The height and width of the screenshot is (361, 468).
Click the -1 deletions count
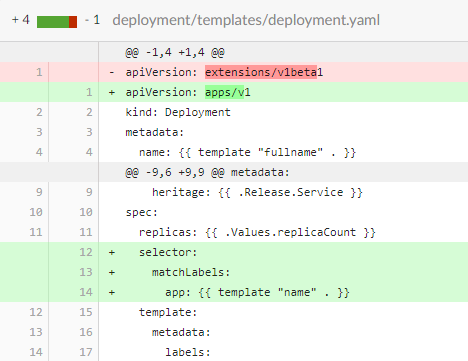(x=92, y=20)
